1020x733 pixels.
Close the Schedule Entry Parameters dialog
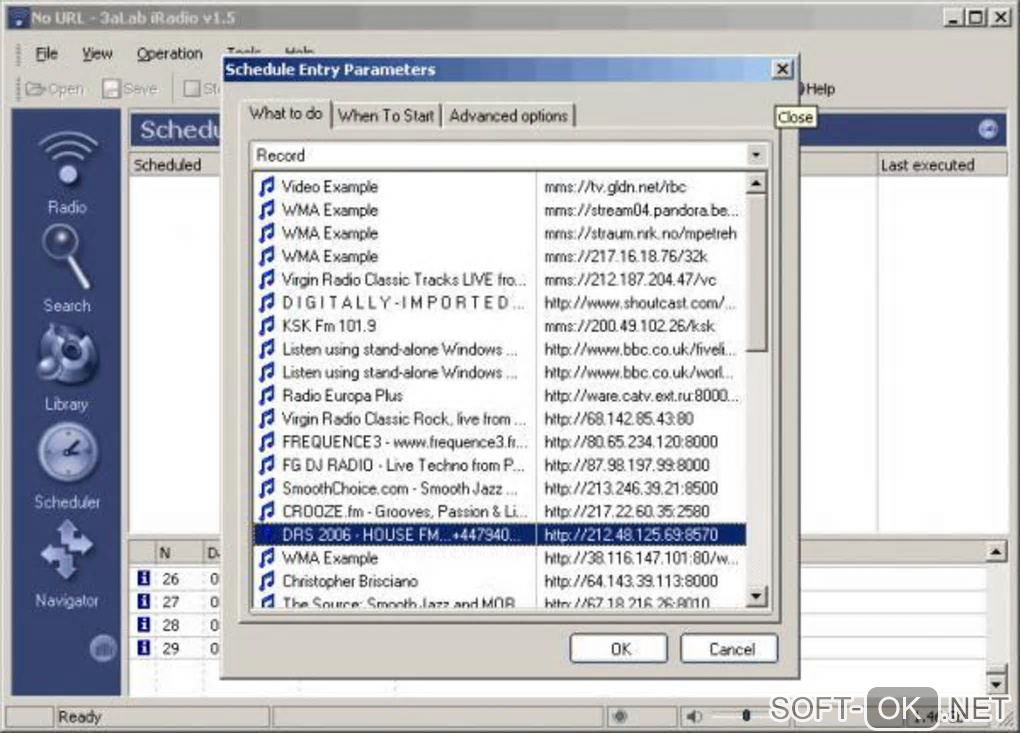782,69
